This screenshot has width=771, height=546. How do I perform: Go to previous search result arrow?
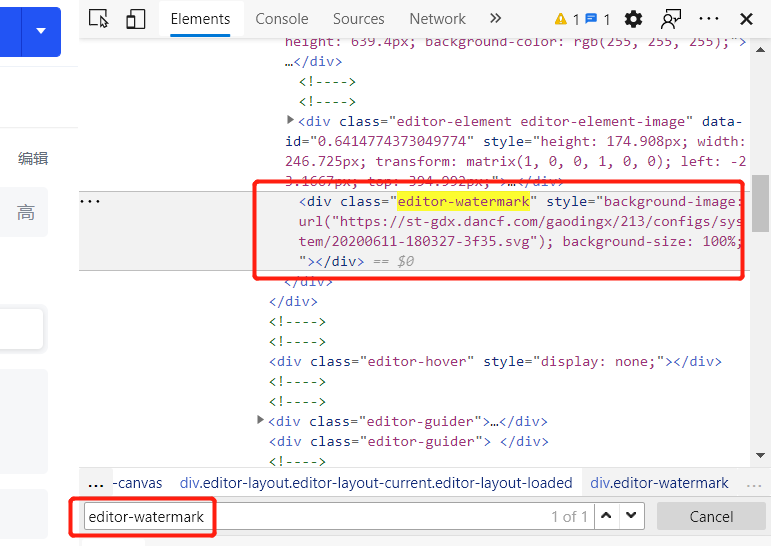(x=606, y=516)
